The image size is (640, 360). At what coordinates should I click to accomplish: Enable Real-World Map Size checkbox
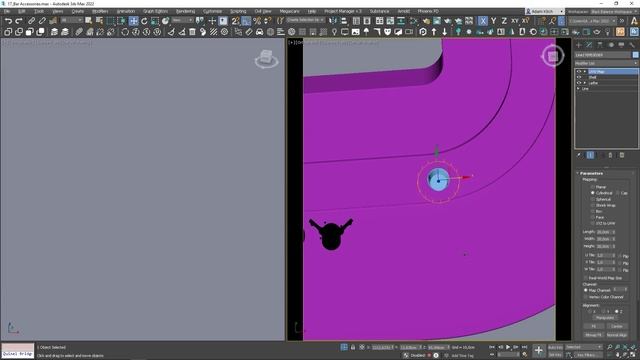(x=586, y=278)
